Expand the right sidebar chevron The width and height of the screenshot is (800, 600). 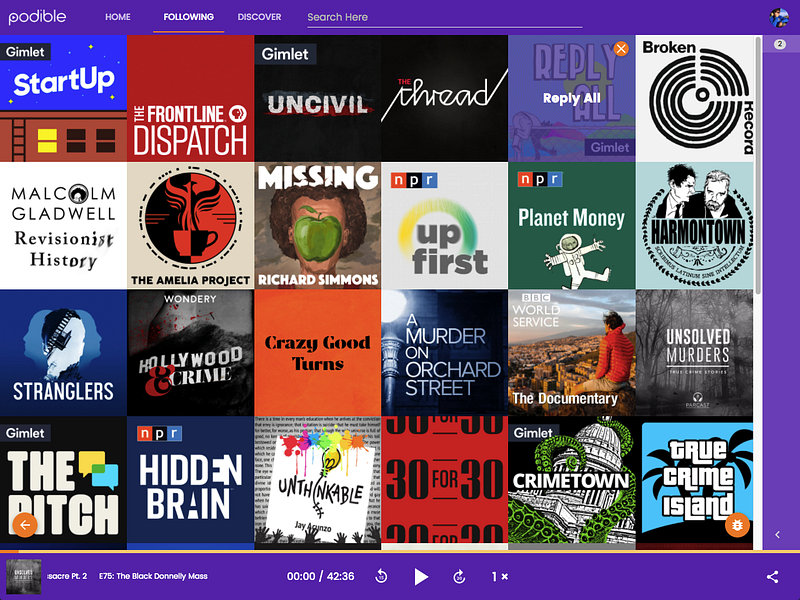click(x=778, y=535)
